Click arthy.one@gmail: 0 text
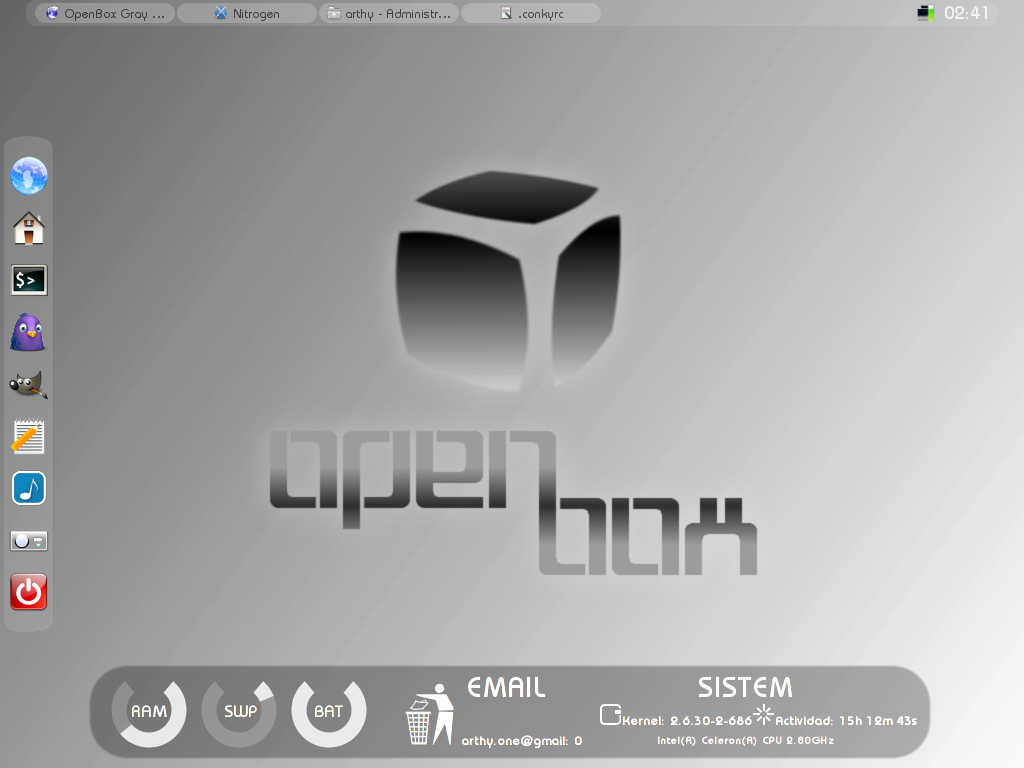Image resolution: width=1024 pixels, height=768 pixels. pyautogui.click(x=522, y=741)
